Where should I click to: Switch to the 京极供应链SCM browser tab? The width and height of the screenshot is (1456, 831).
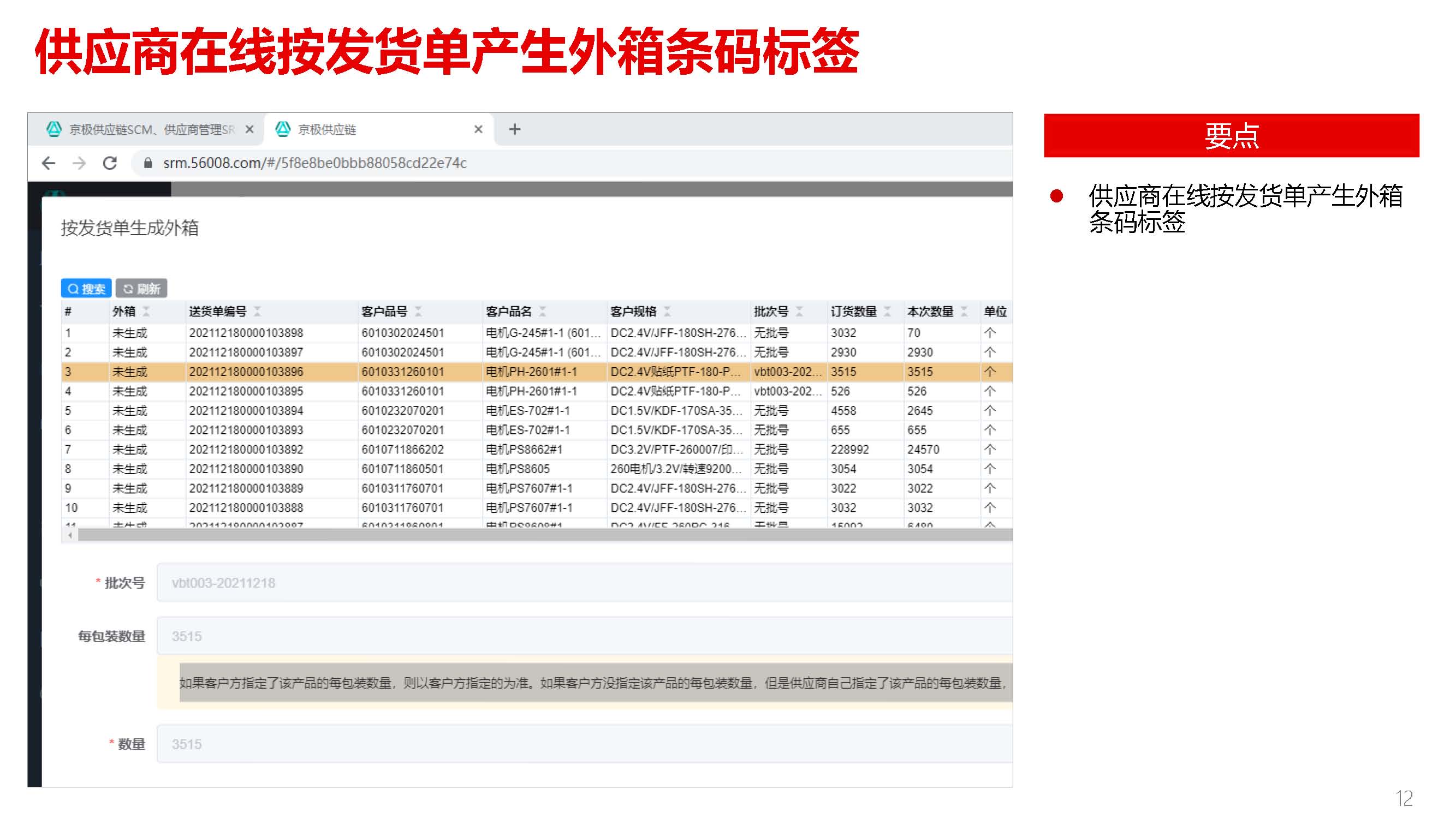[151, 129]
